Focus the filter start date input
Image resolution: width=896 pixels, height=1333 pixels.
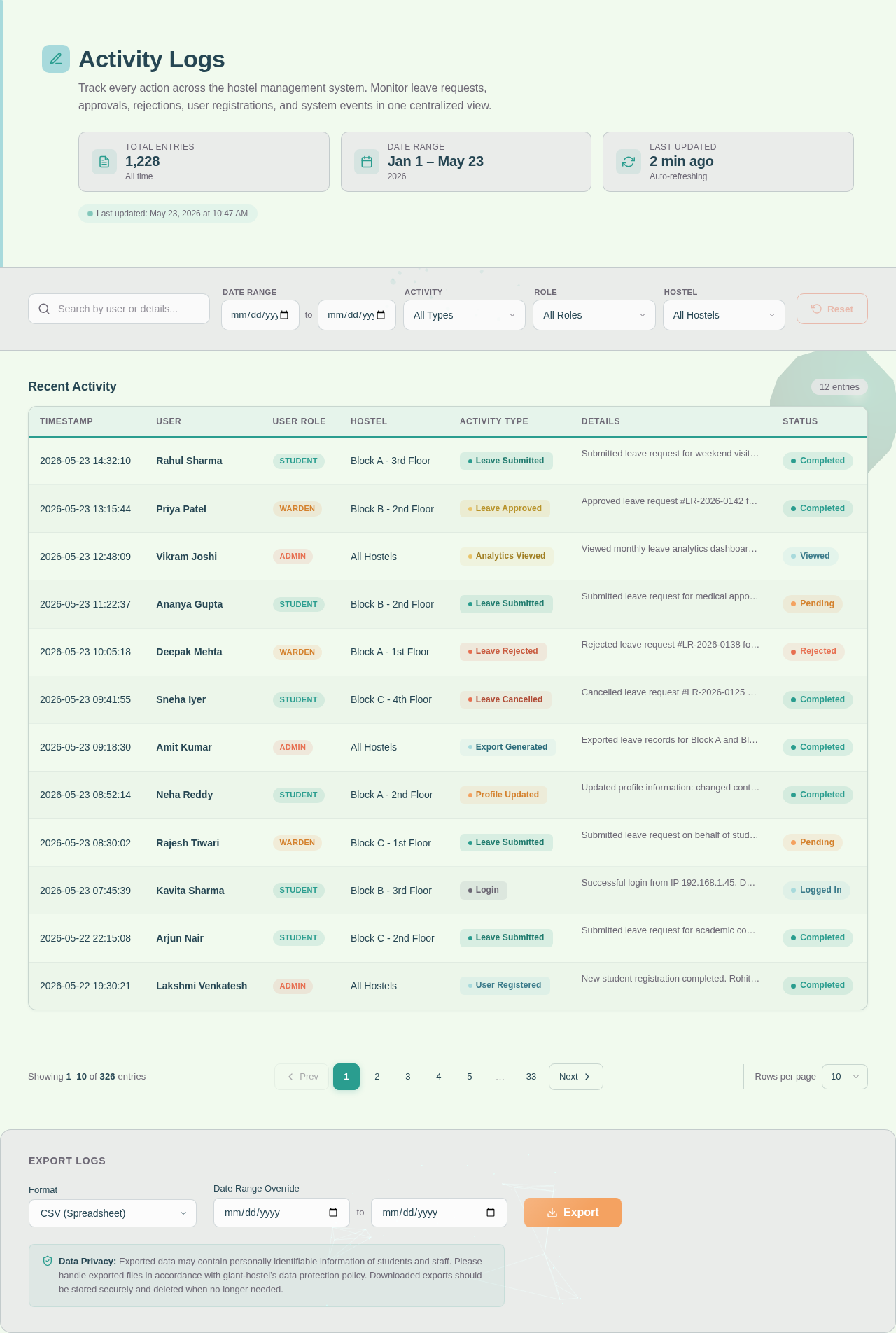click(x=260, y=315)
